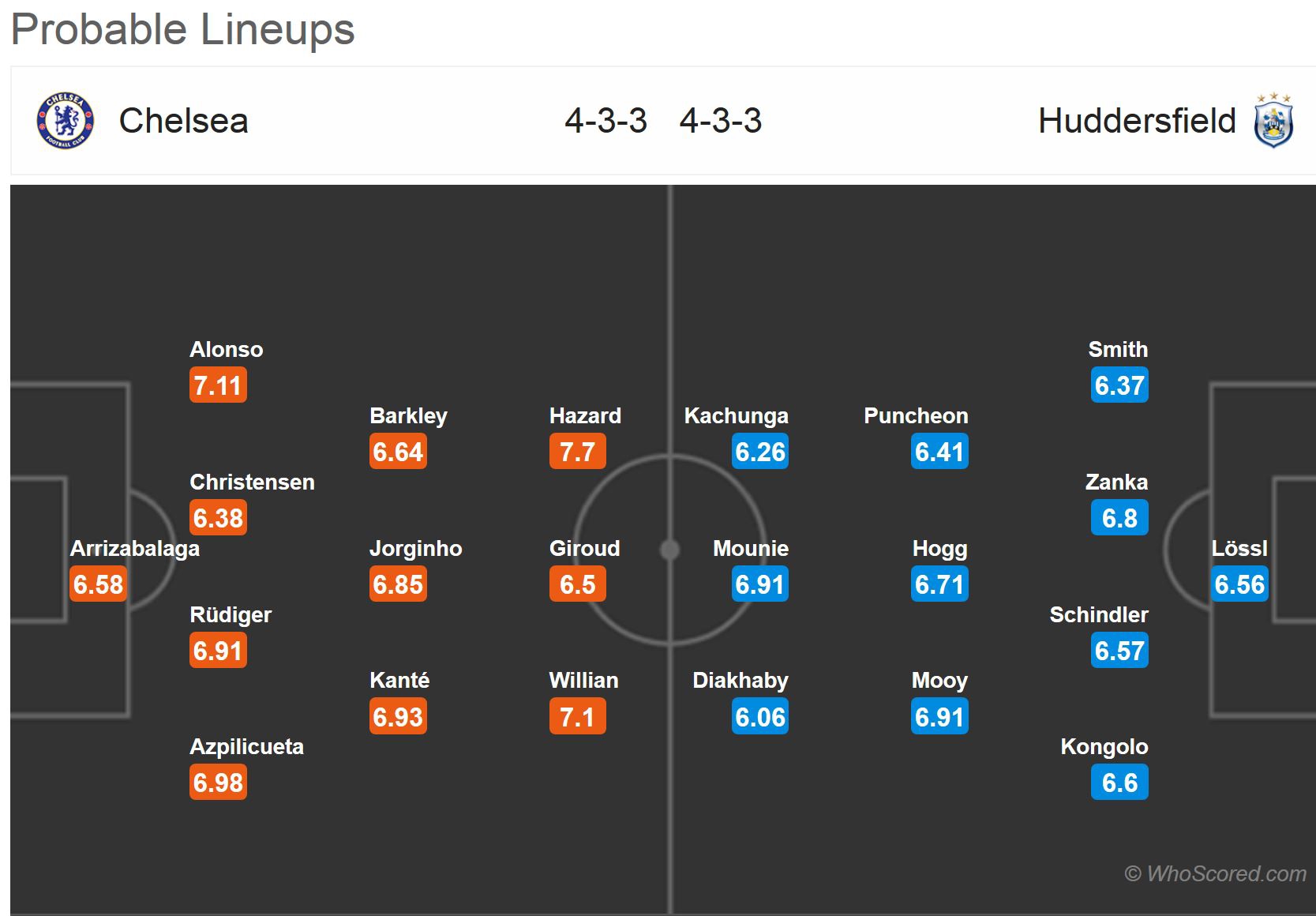The width and height of the screenshot is (1316, 916).
Task: Click the Chelsea club crest icon
Action: tap(66, 121)
